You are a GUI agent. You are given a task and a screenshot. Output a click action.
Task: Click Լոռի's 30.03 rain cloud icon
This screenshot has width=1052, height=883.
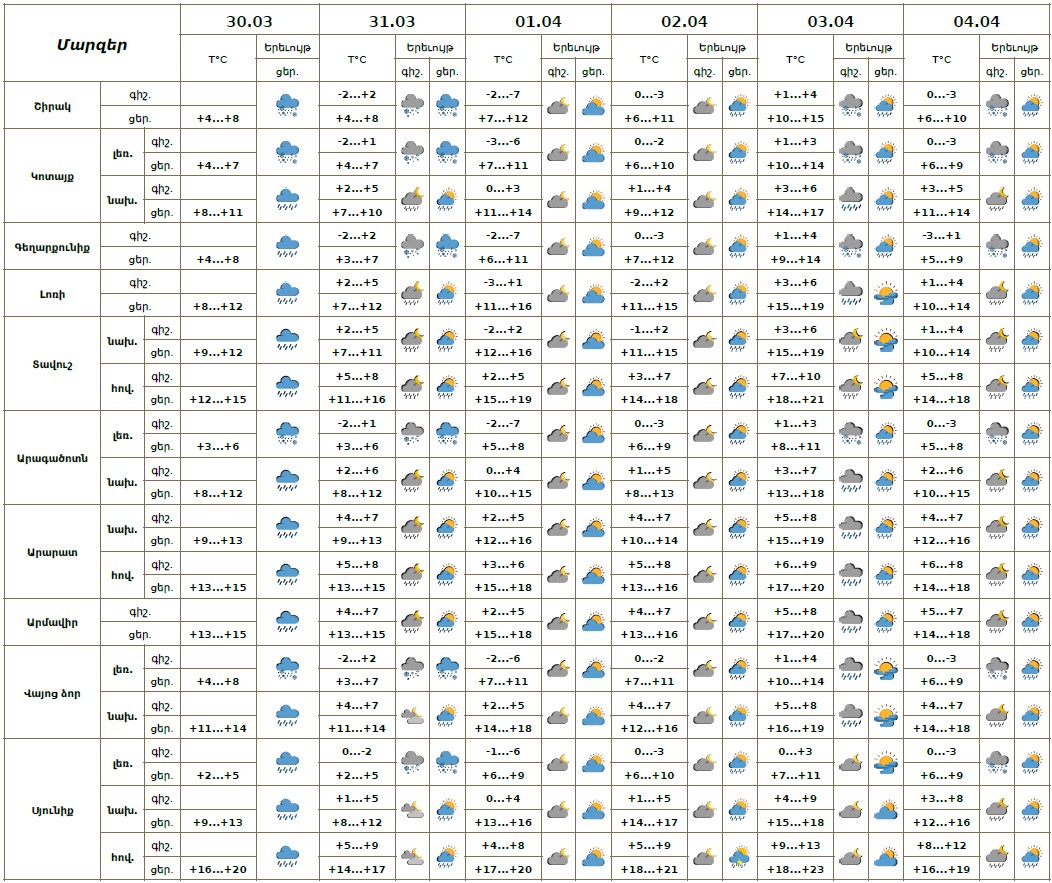(x=288, y=293)
